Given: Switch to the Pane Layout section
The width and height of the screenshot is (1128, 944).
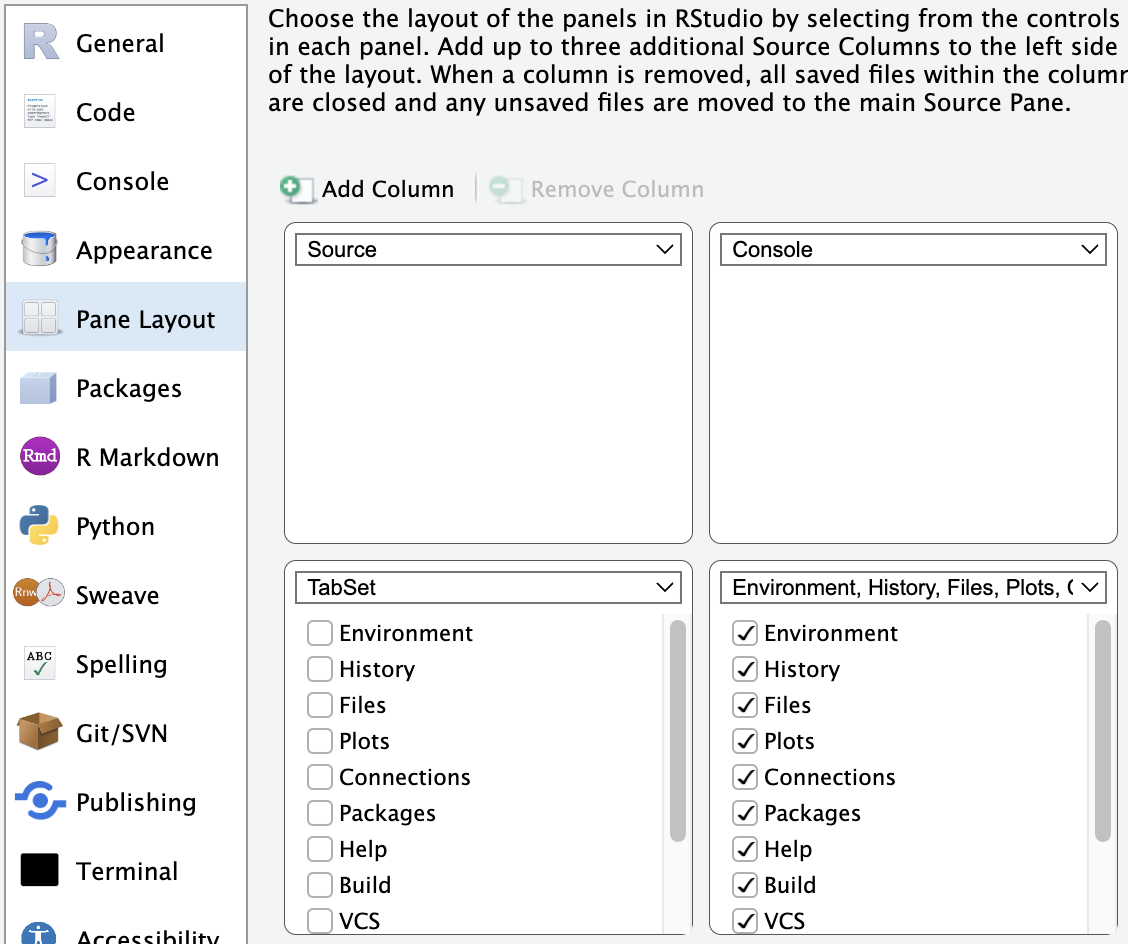Looking at the screenshot, I should click(126, 319).
